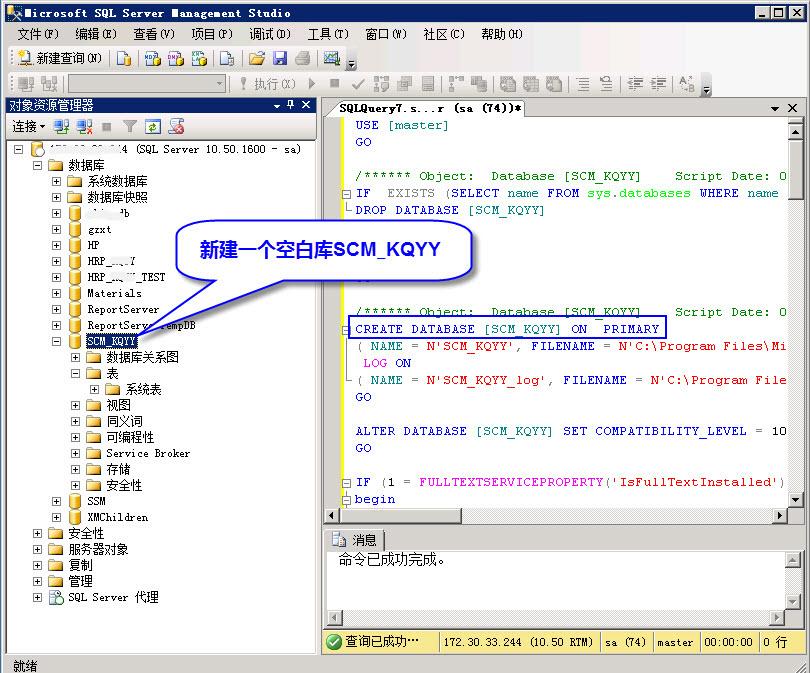The image size is (810, 673).
Task: Click the Activity Monitor icon
Action: tap(331, 58)
